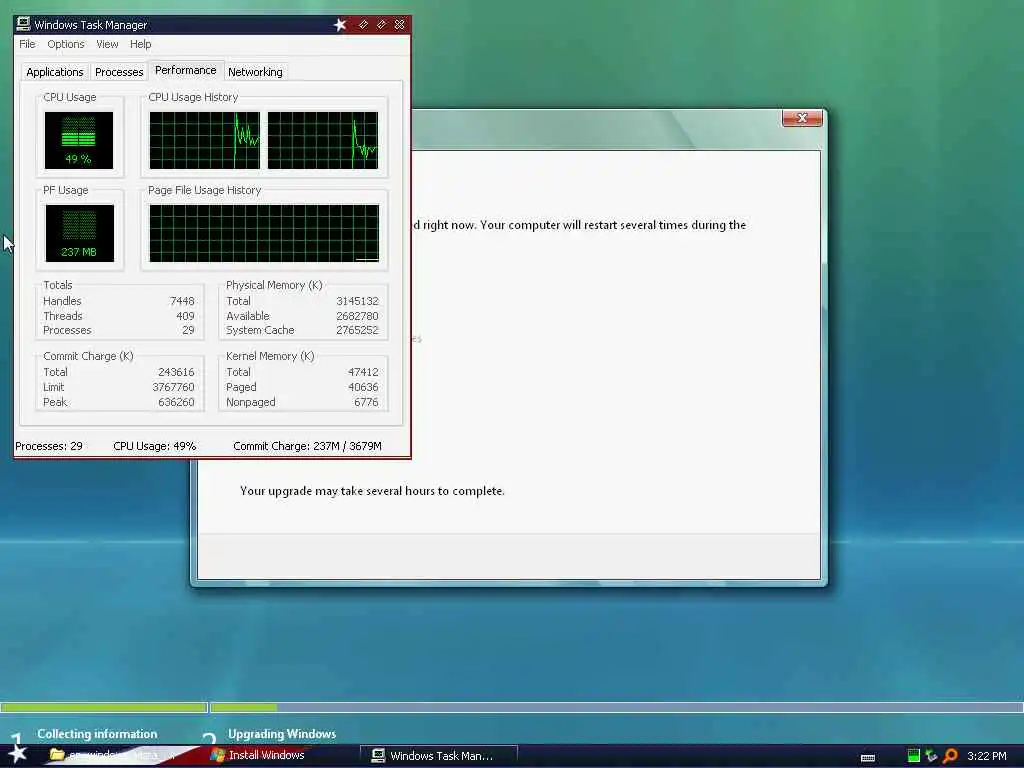Click the Page File Usage History graph
1024x768 pixels.
click(x=264, y=233)
